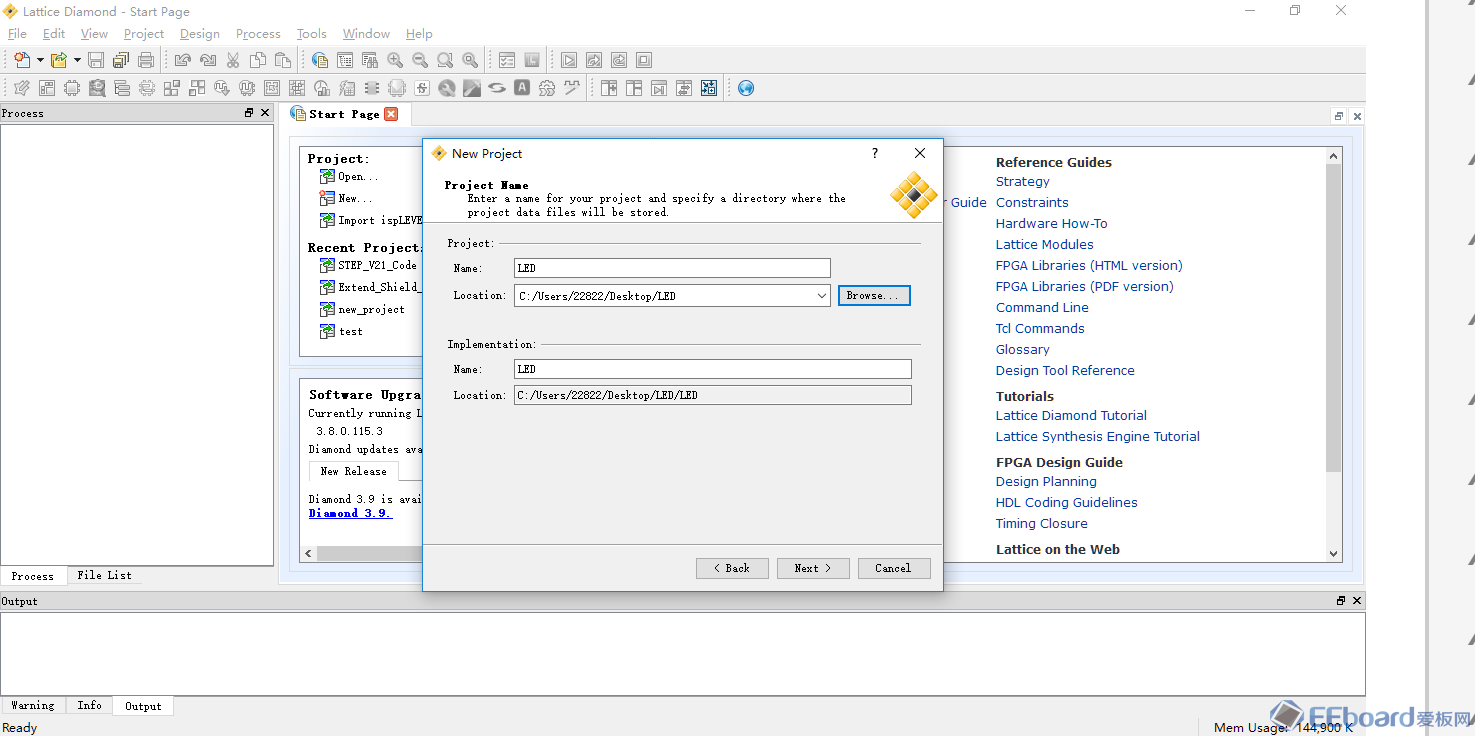Screen dimensions: 1475x736
Task: Select recent project test
Action: (x=341, y=332)
